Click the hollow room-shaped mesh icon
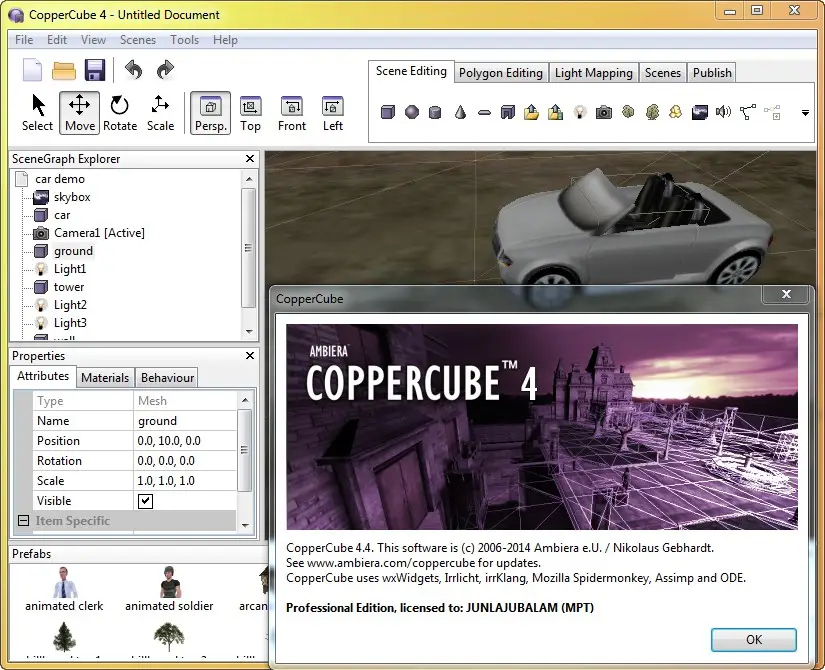This screenshot has width=825, height=670. point(508,112)
